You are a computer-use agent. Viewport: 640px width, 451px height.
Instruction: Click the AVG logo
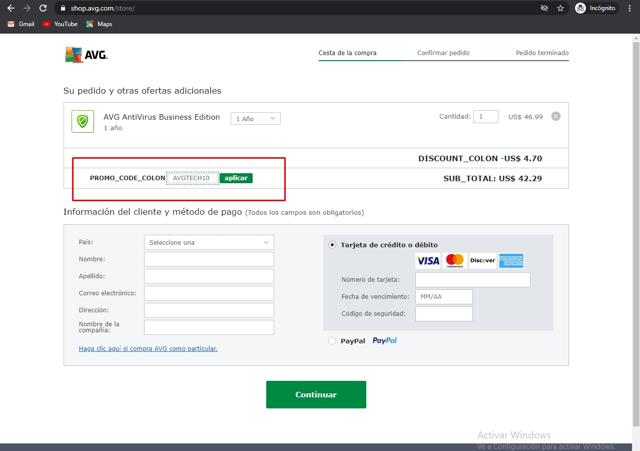[86, 55]
